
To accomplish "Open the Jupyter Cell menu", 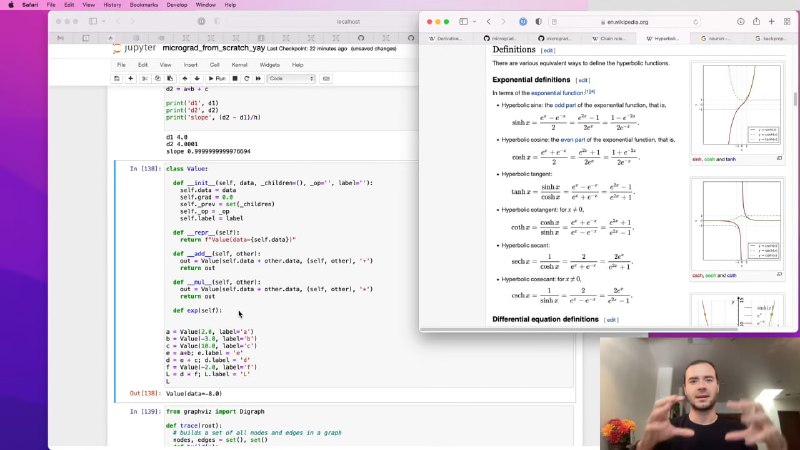I will tap(214, 65).
